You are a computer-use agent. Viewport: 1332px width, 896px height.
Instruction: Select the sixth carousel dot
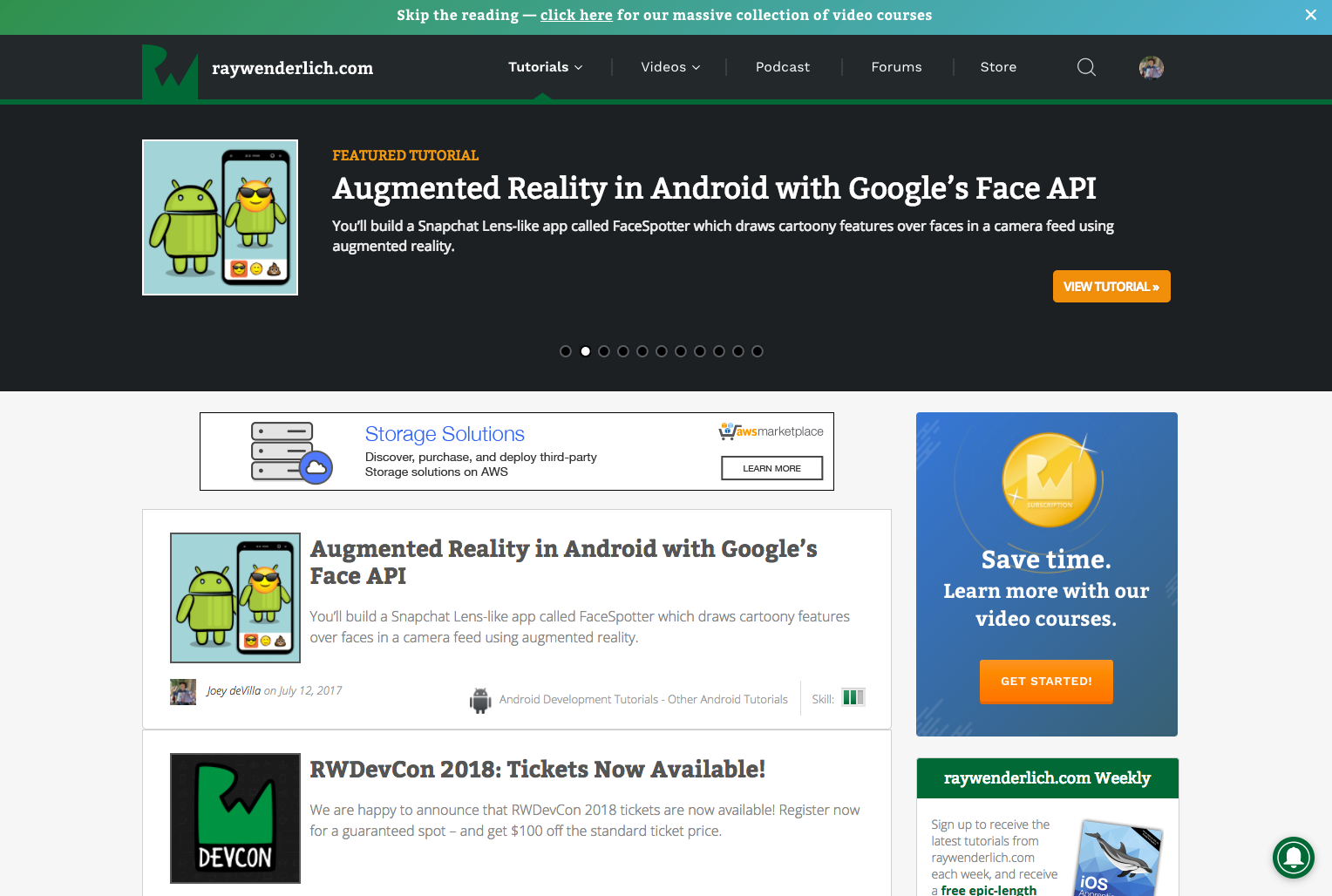coord(662,351)
